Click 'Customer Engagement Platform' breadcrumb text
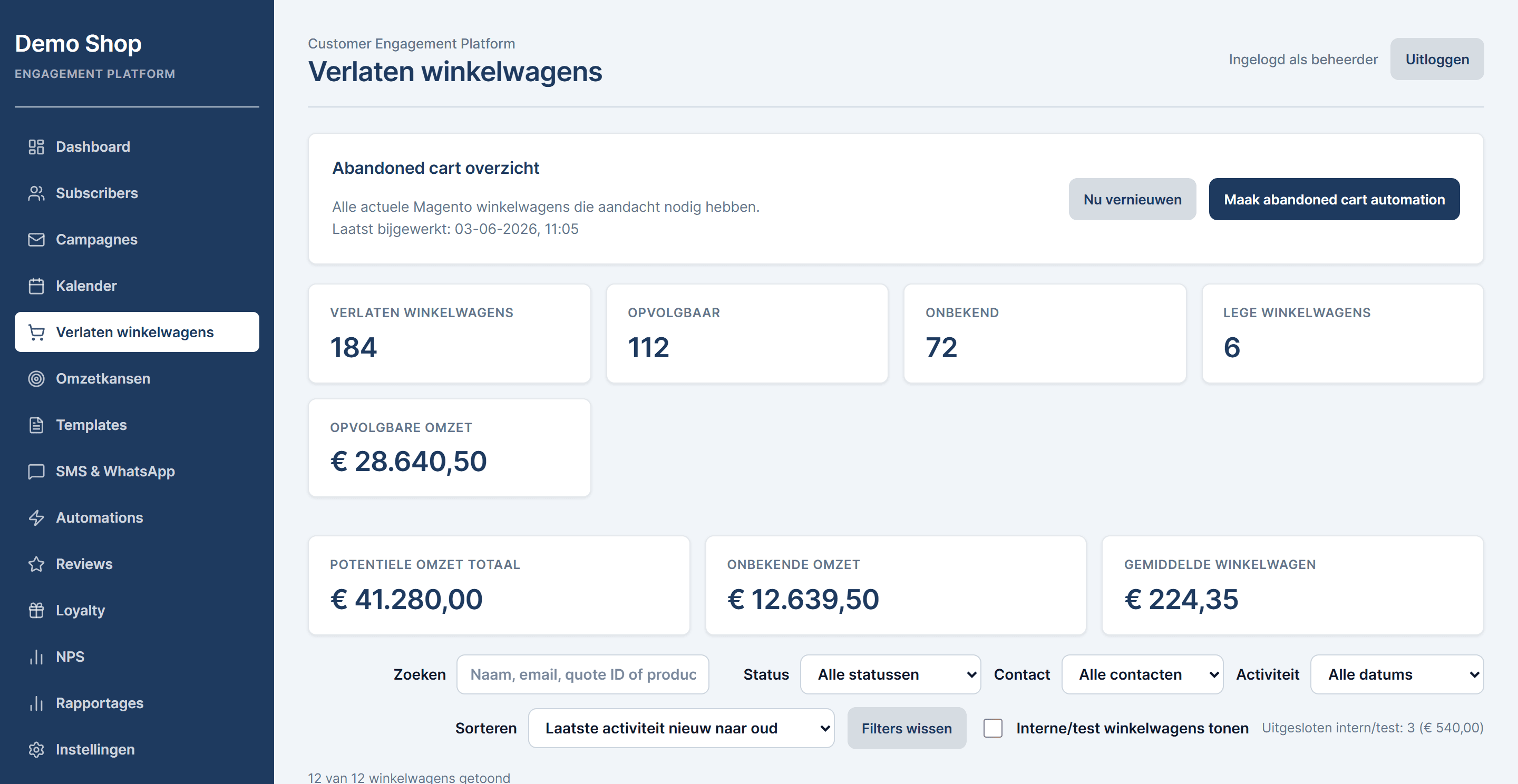This screenshot has width=1518, height=784. pyautogui.click(x=411, y=44)
